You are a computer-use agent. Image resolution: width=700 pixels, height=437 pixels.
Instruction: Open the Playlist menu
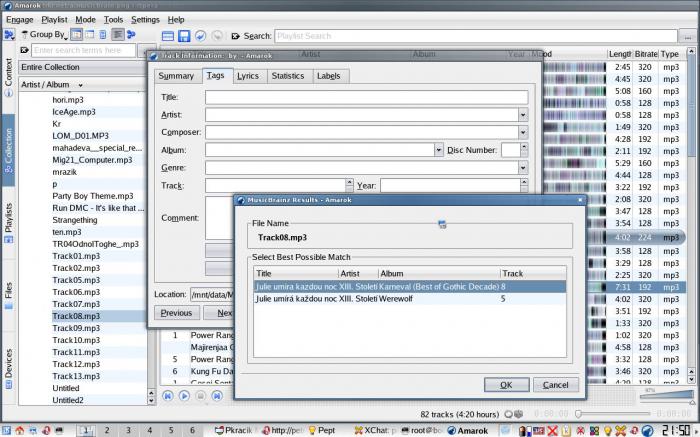[54, 20]
